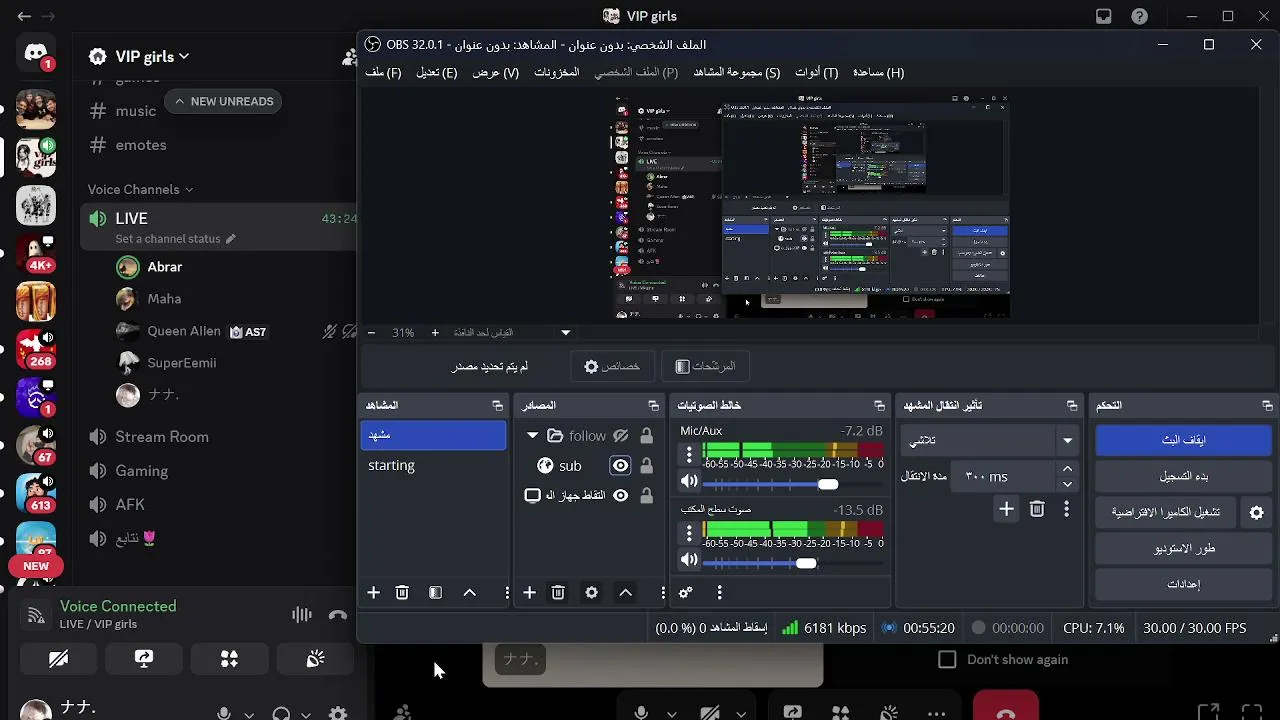Undock the scenes panel icon
Viewport: 1280px width, 720px height.
497,406
